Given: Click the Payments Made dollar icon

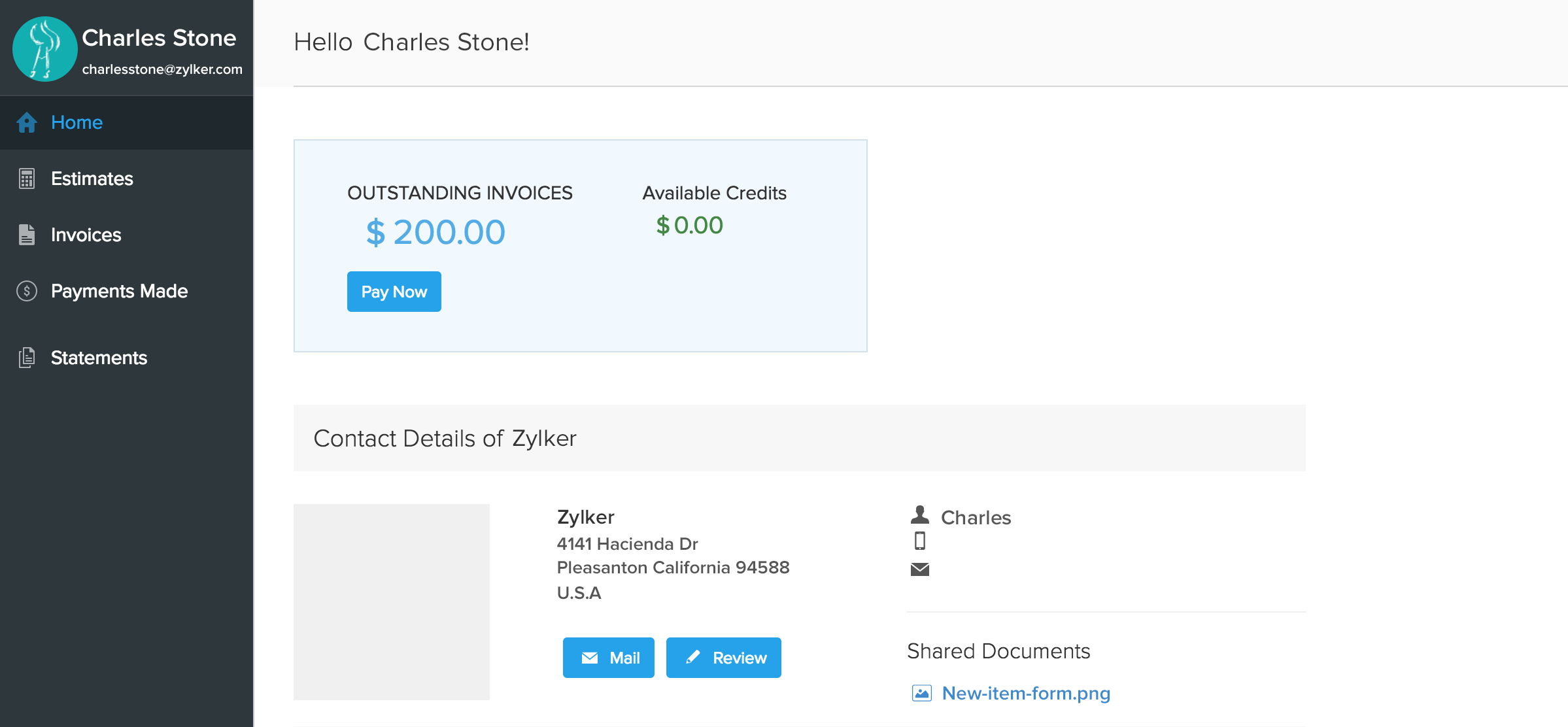Looking at the screenshot, I should pyautogui.click(x=27, y=291).
